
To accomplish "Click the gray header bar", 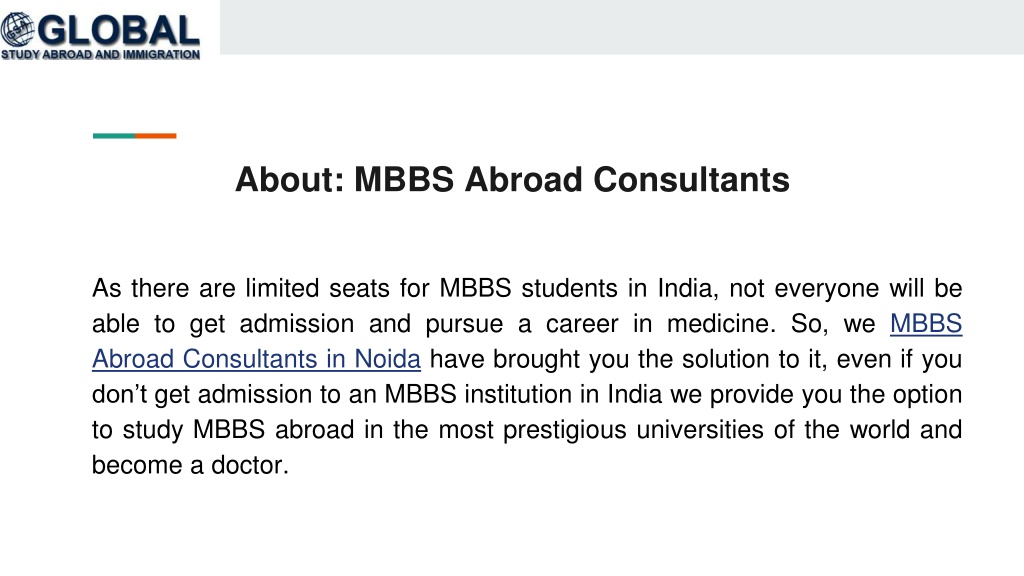I will pyautogui.click(x=622, y=27).
